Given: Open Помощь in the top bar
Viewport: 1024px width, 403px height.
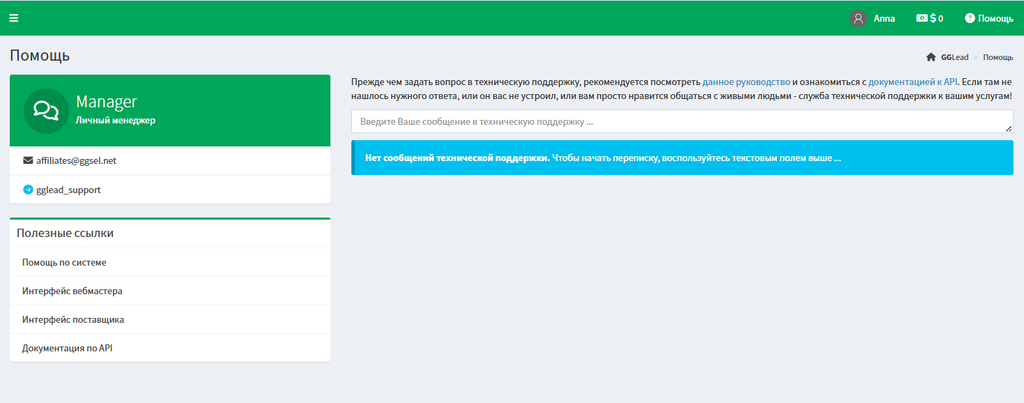Looking at the screenshot, I should point(989,19).
